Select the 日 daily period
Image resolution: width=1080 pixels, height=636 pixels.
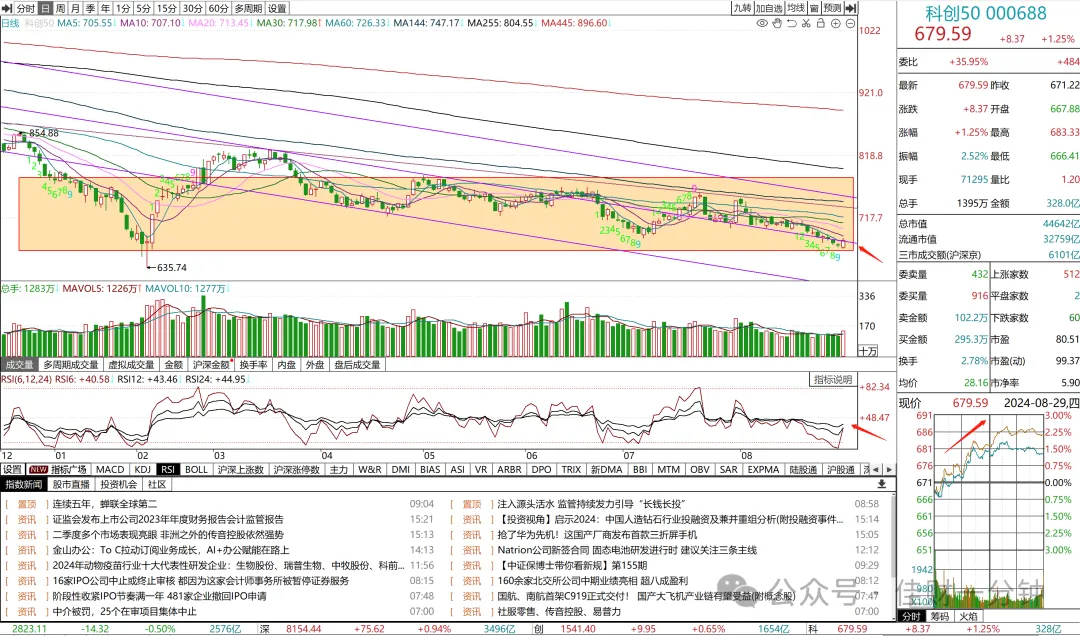click(45, 8)
